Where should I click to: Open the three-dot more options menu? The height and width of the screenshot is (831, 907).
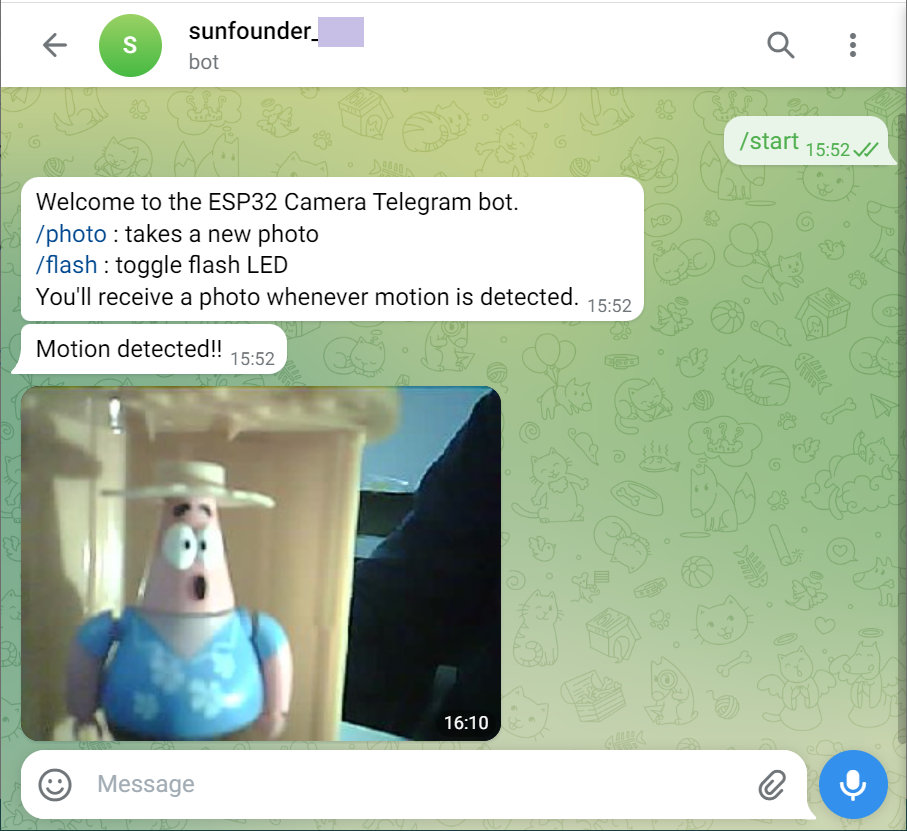click(853, 45)
